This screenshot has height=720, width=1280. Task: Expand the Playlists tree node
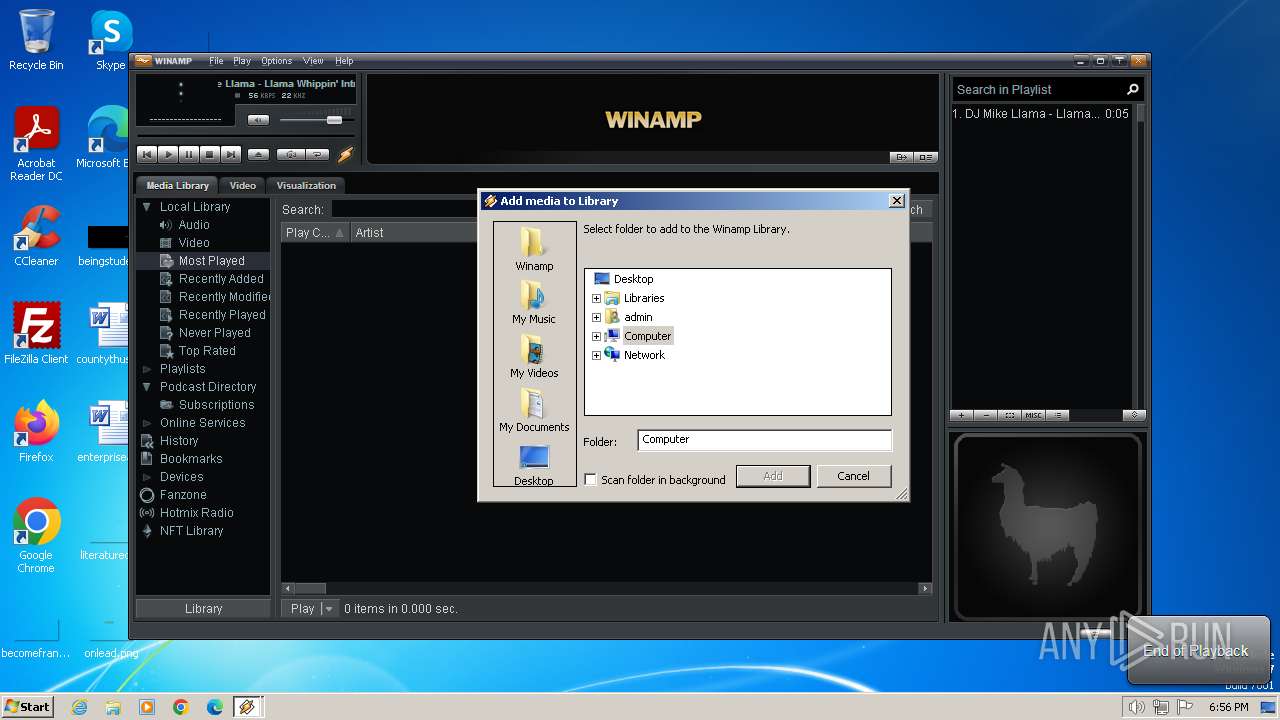147,369
